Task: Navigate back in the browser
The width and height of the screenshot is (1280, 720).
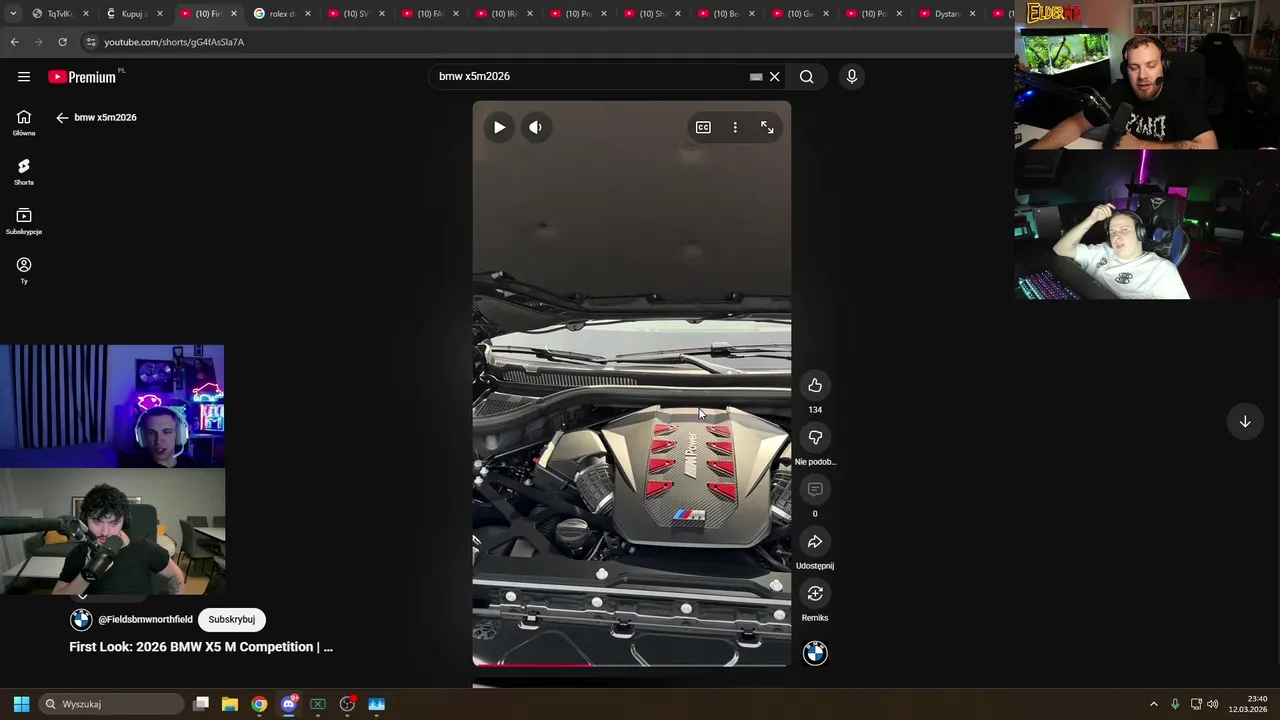Action: [x=14, y=42]
